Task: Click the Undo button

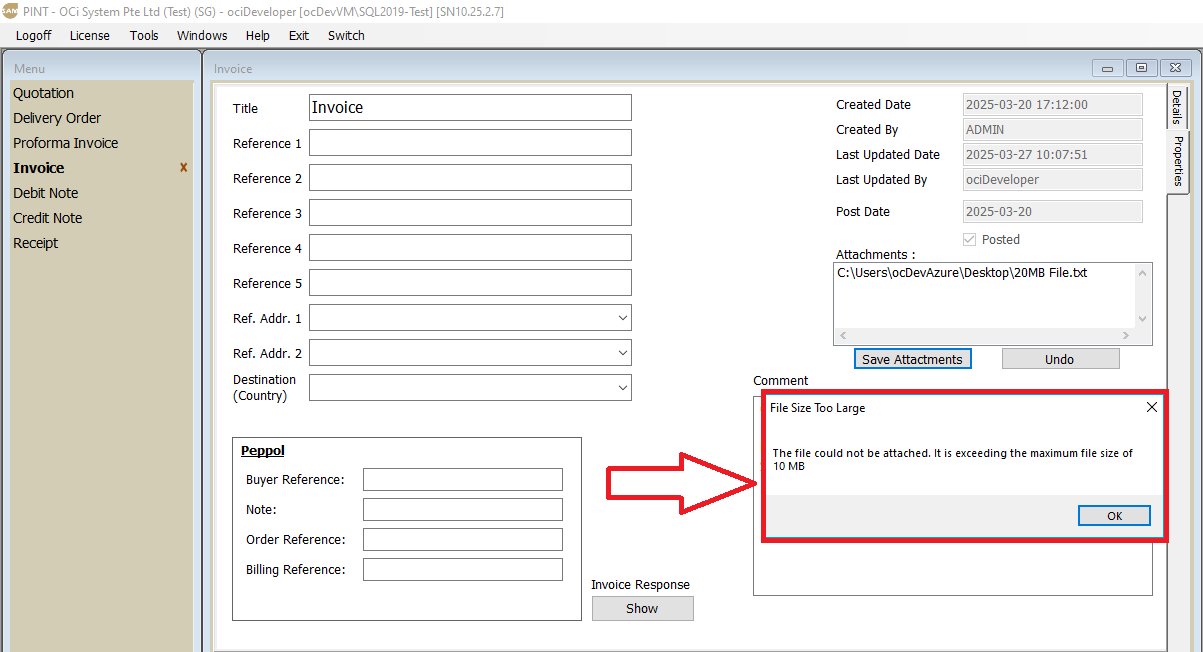Action: (x=1060, y=359)
